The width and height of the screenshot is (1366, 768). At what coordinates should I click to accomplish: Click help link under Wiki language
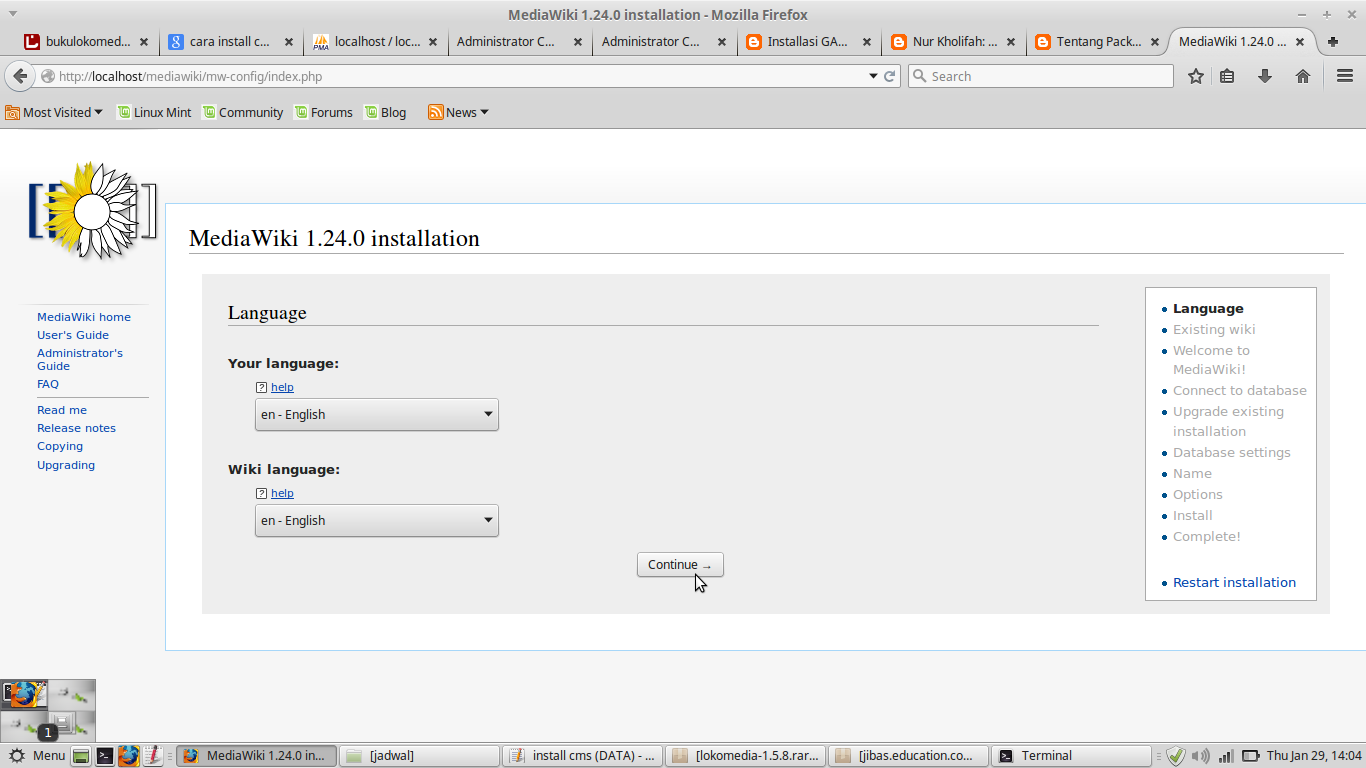point(282,493)
